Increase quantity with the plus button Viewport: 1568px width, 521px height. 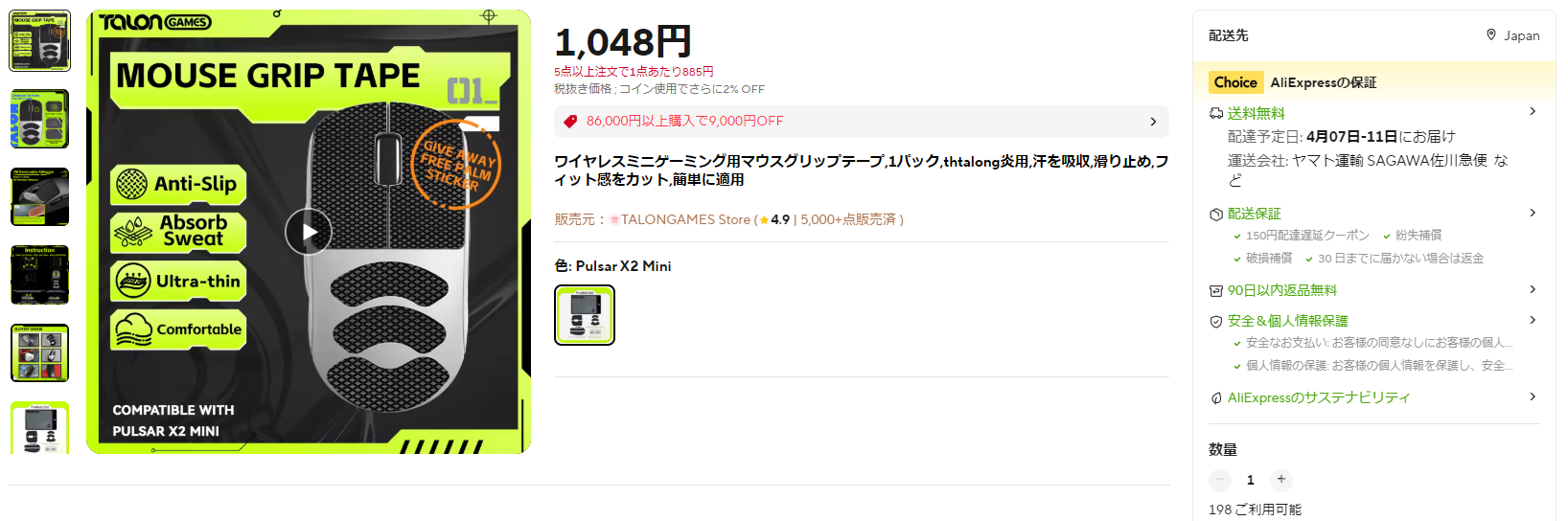pyautogui.click(x=1281, y=480)
